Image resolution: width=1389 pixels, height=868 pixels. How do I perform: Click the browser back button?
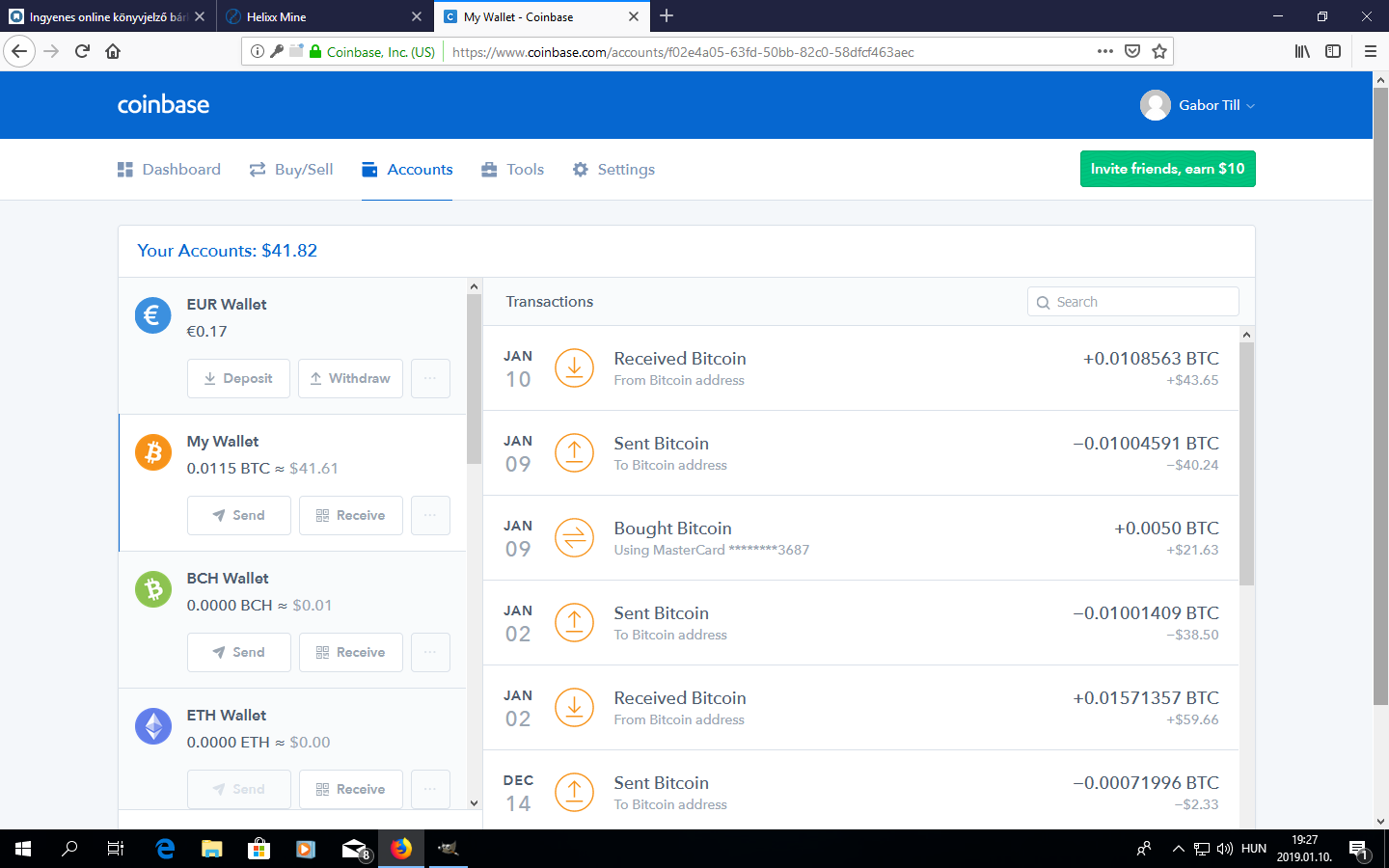(19, 51)
